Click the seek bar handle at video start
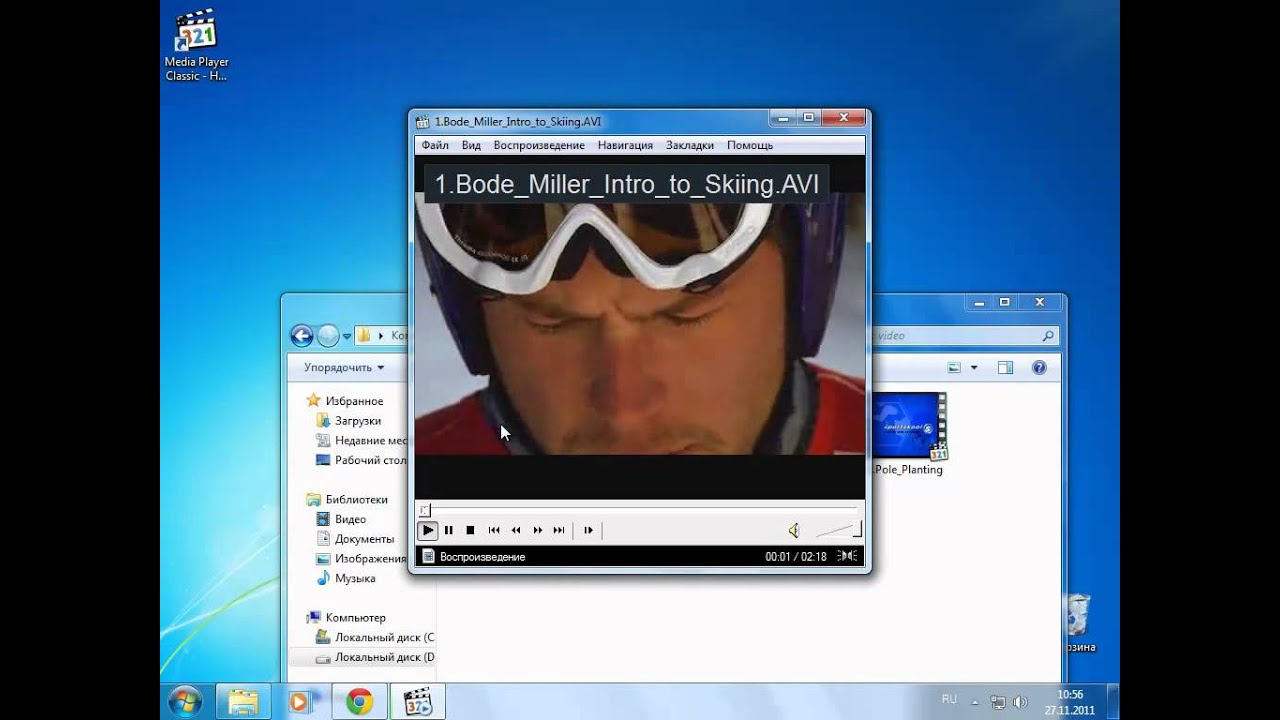This screenshot has width=1280, height=720. coord(425,510)
